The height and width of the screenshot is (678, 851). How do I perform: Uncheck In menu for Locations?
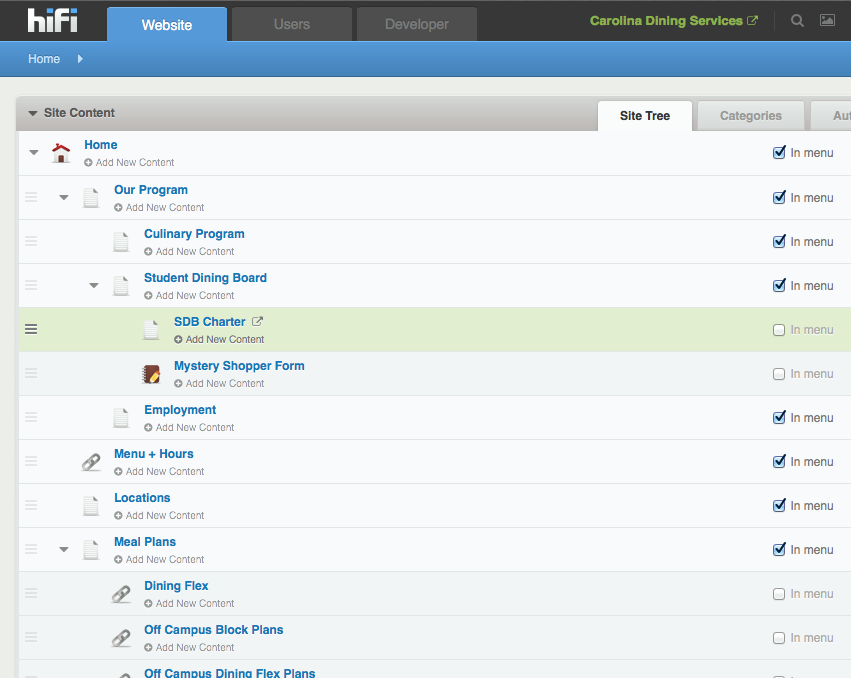pos(779,505)
